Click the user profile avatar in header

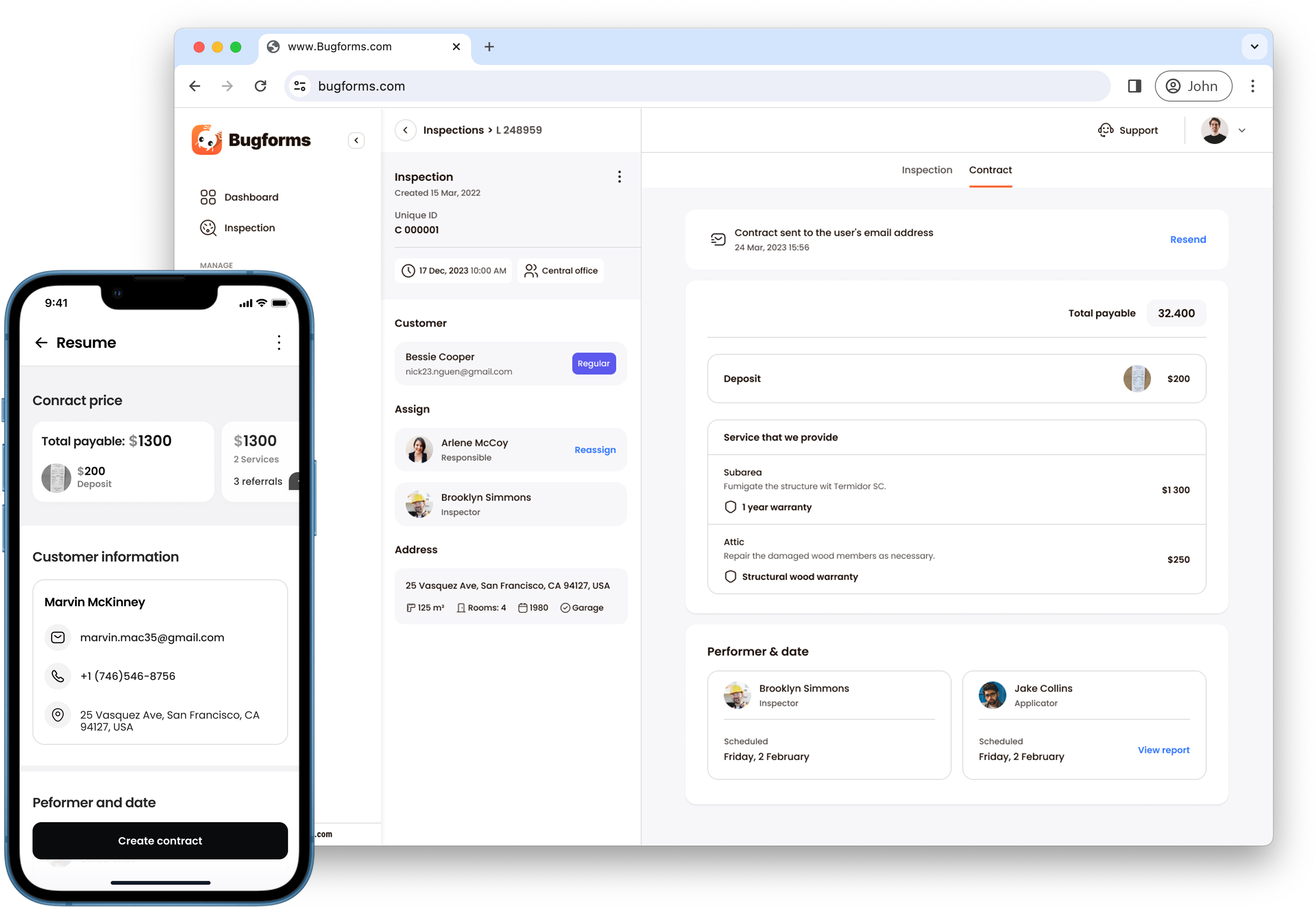(x=1214, y=130)
